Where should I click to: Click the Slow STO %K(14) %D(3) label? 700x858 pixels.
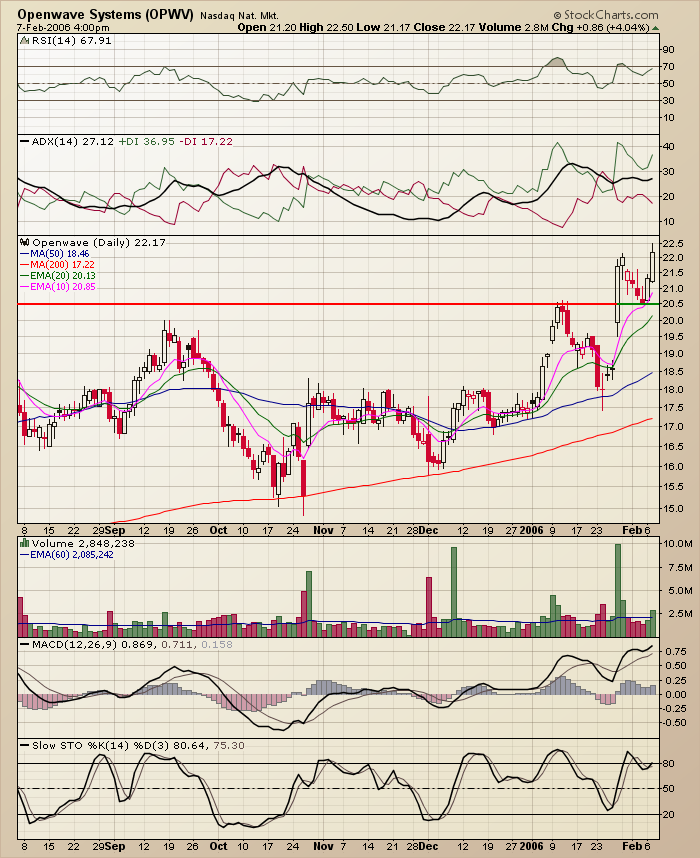(101, 745)
